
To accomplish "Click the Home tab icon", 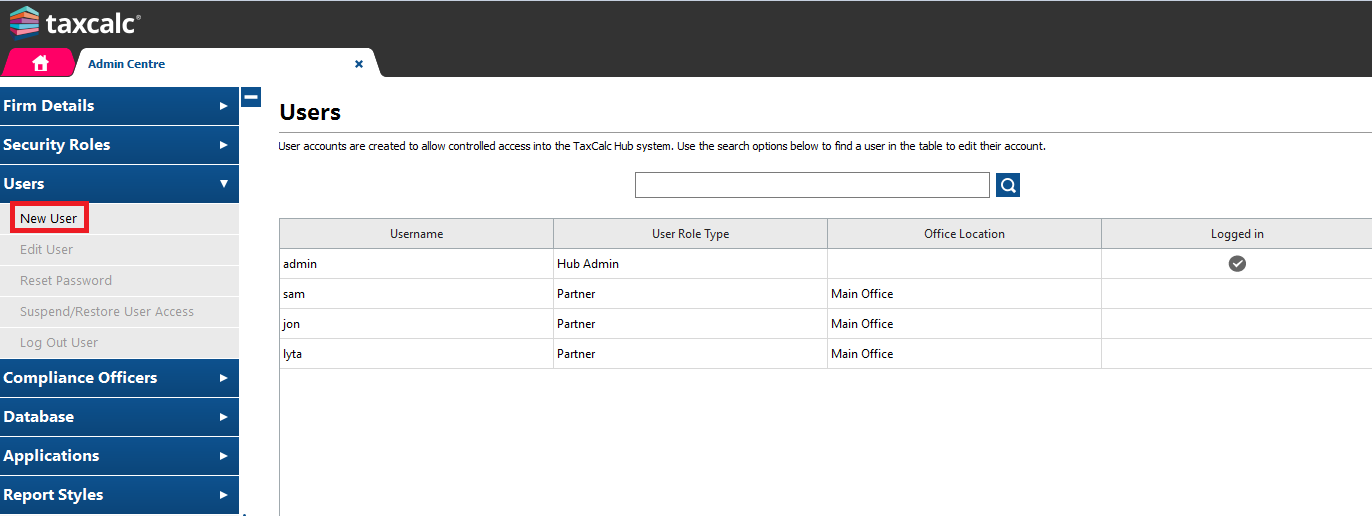I will (40, 63).
